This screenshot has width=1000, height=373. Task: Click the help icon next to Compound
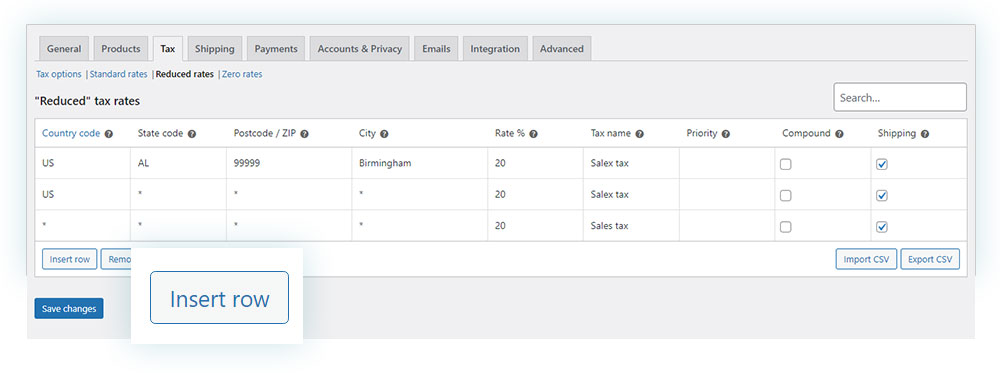point(839,134)
